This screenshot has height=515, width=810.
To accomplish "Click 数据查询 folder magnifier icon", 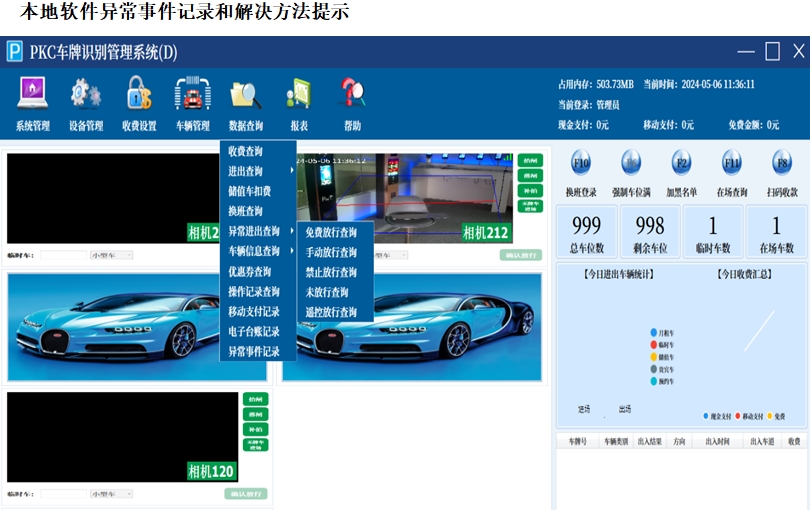I will 246,94.
